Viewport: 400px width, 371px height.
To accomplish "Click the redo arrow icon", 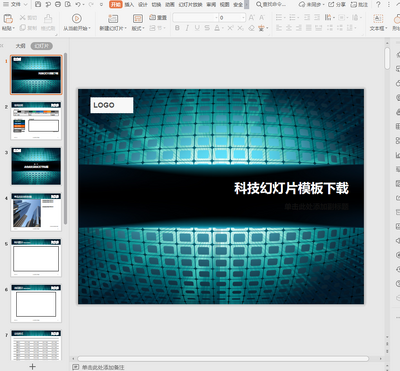I will [x=91, y=4].
